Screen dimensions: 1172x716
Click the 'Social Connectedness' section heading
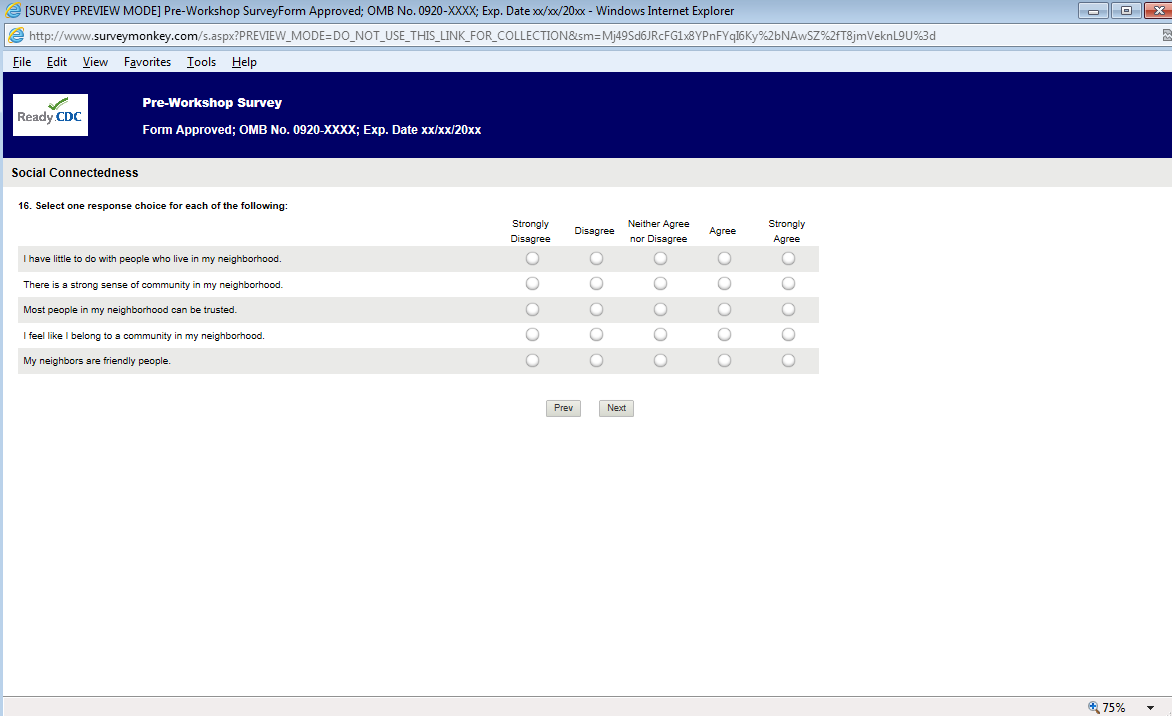coord(75,173)
